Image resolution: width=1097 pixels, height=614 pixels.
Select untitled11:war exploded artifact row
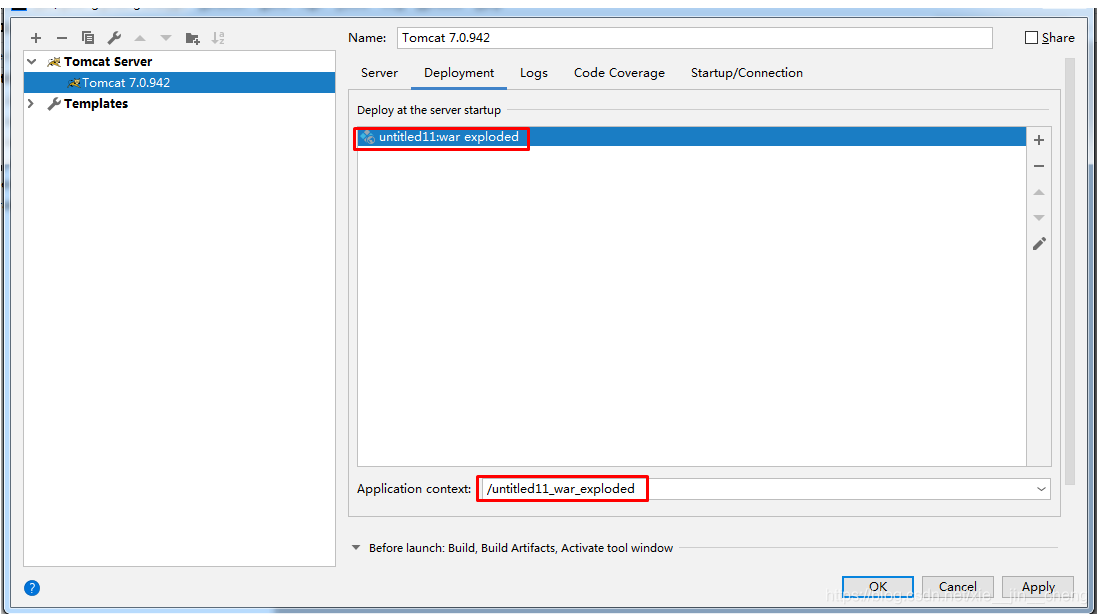[x=691, y=137]
